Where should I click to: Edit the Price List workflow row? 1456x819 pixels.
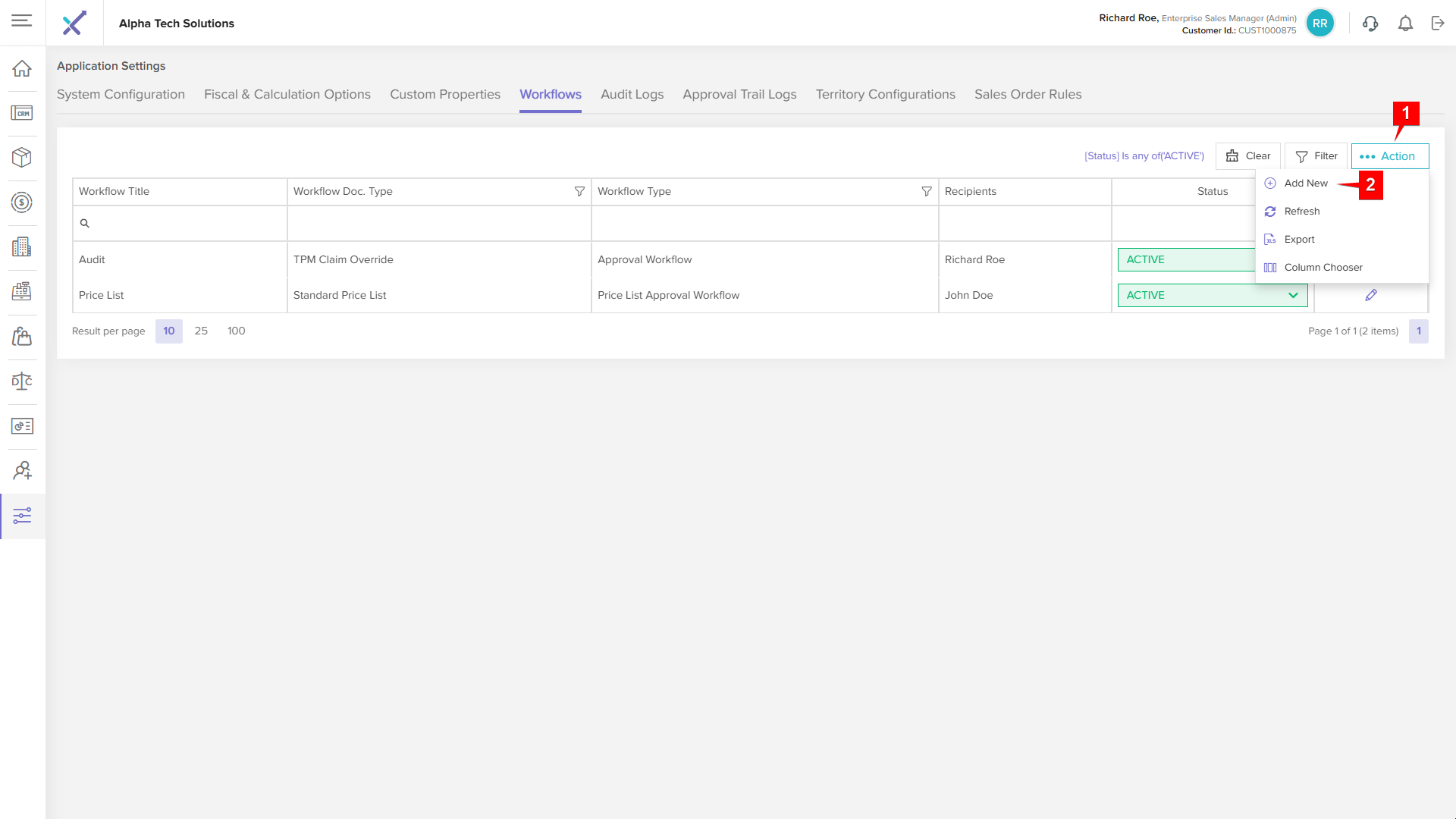click(1371, 295)
